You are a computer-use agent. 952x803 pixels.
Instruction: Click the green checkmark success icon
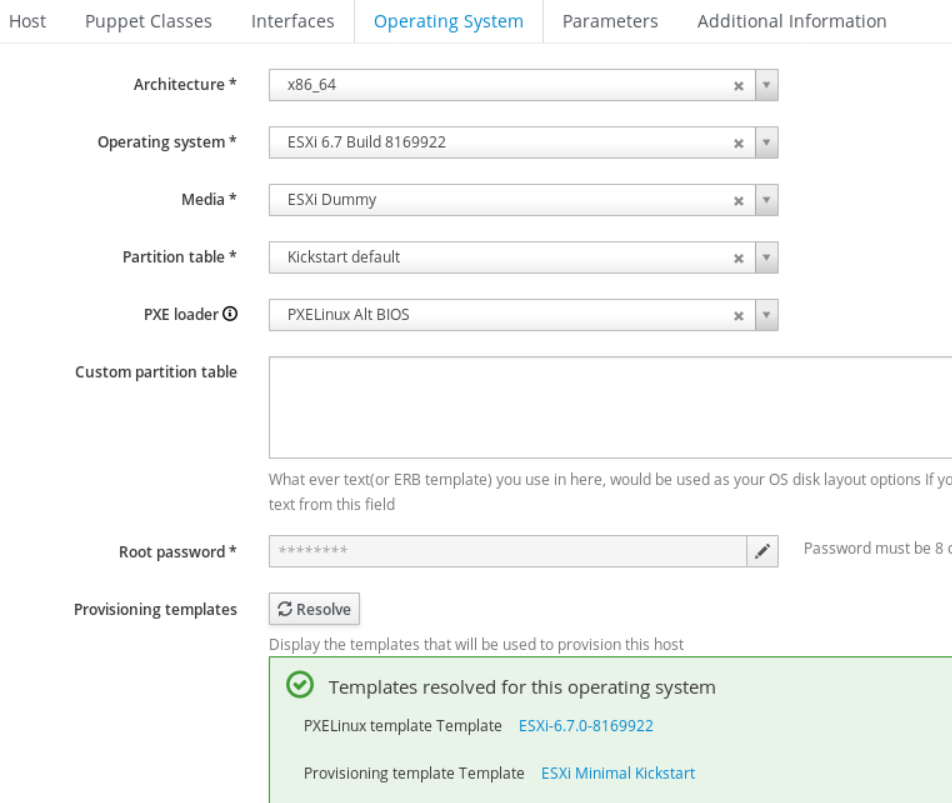(299, 686)
